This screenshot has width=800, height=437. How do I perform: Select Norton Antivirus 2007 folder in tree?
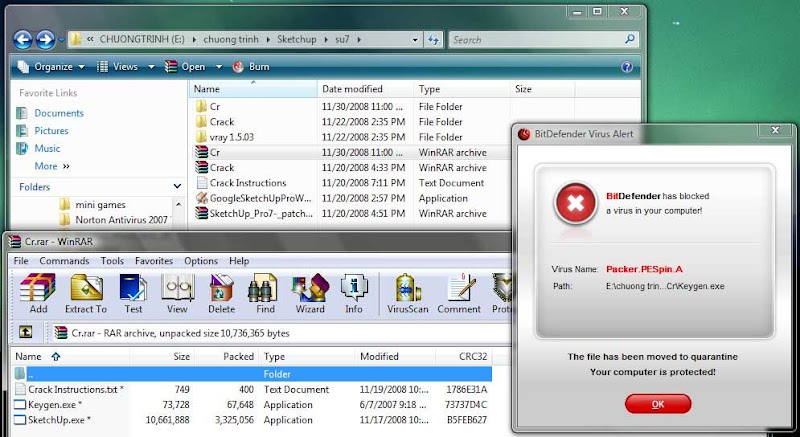pyautogui.click(x=121, y=220)
